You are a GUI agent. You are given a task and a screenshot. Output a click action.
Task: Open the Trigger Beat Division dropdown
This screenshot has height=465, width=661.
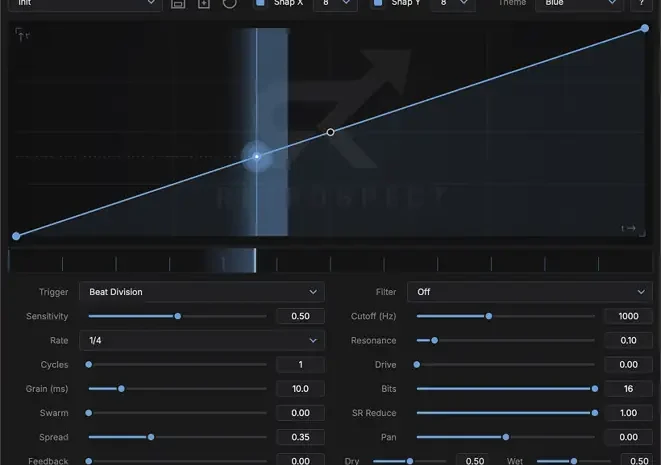pyautogui.click(x=202, y=292)
